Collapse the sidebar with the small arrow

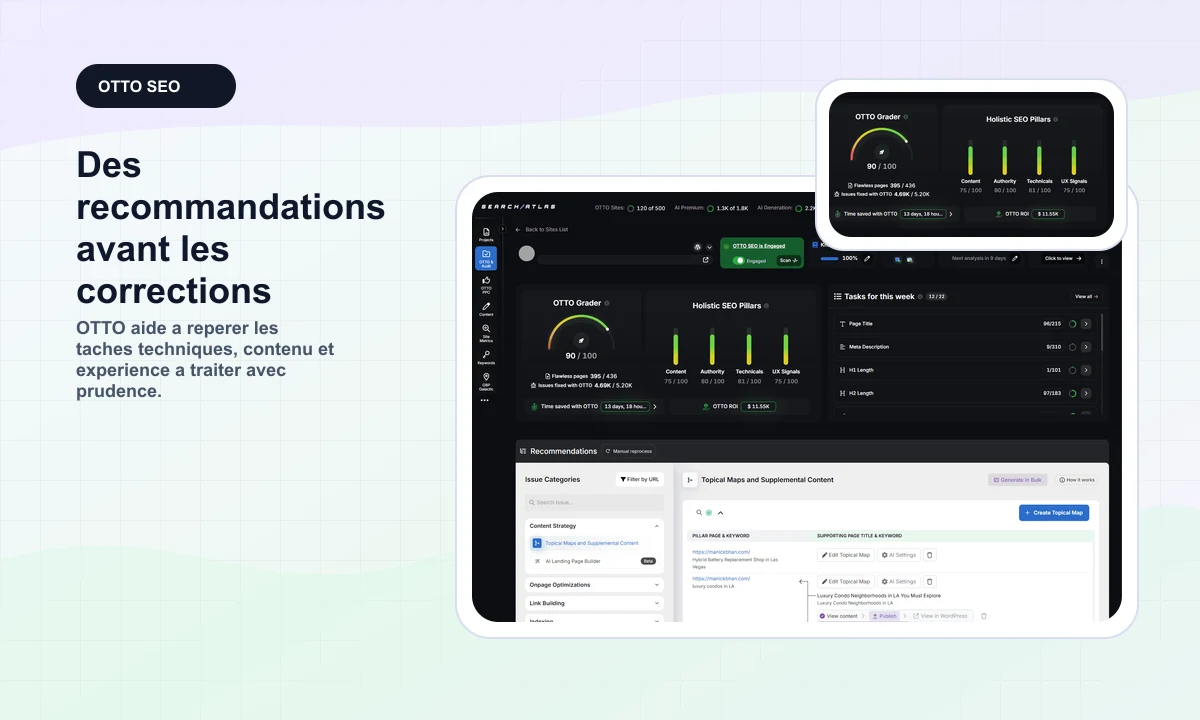[x=503, y=229]
